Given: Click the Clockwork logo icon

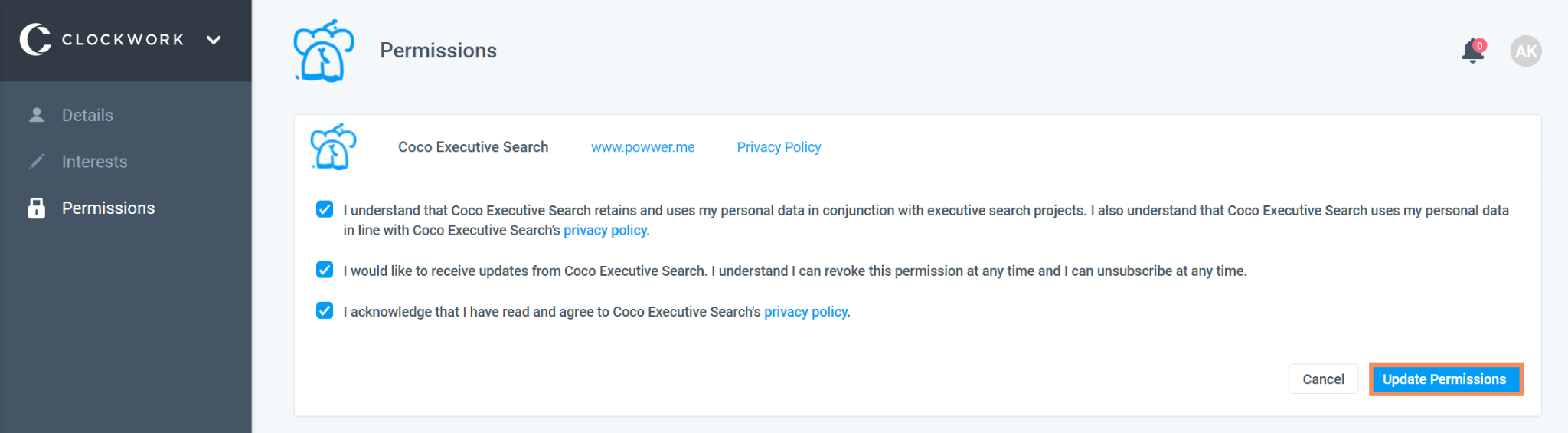Looking at the screenshot, I should (x=35, y=39).
